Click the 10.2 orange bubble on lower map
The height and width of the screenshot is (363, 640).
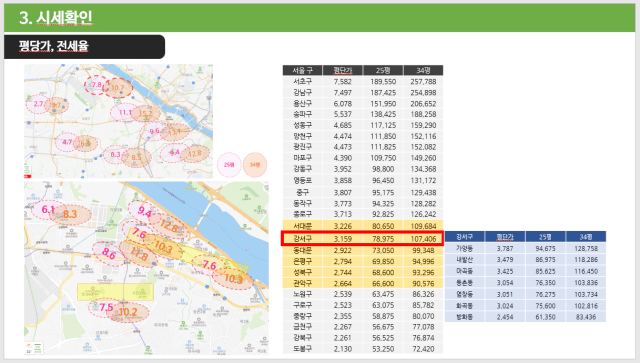point(128,312)
